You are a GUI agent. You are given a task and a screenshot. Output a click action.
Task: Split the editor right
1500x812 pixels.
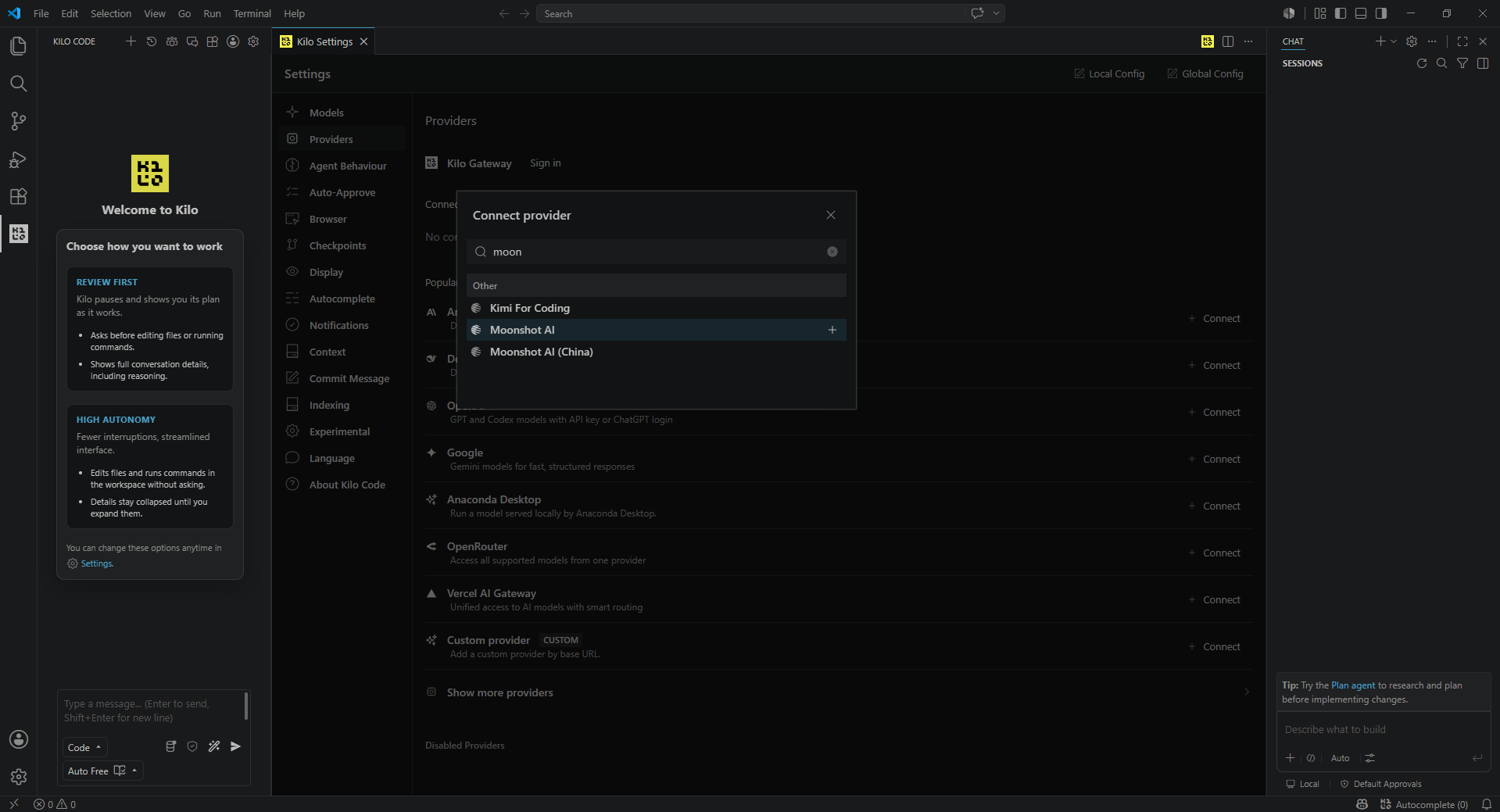1228,41
